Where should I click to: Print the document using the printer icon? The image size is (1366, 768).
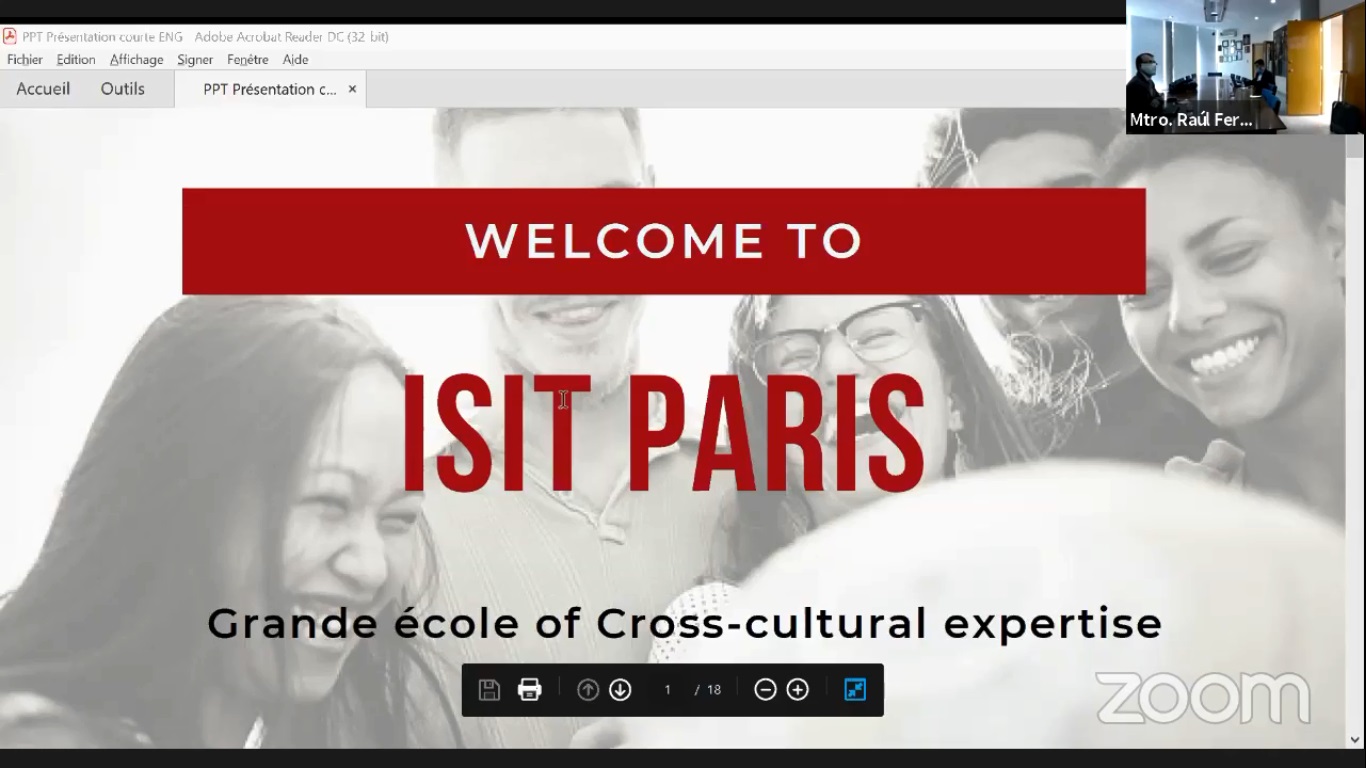pos(530,690)
